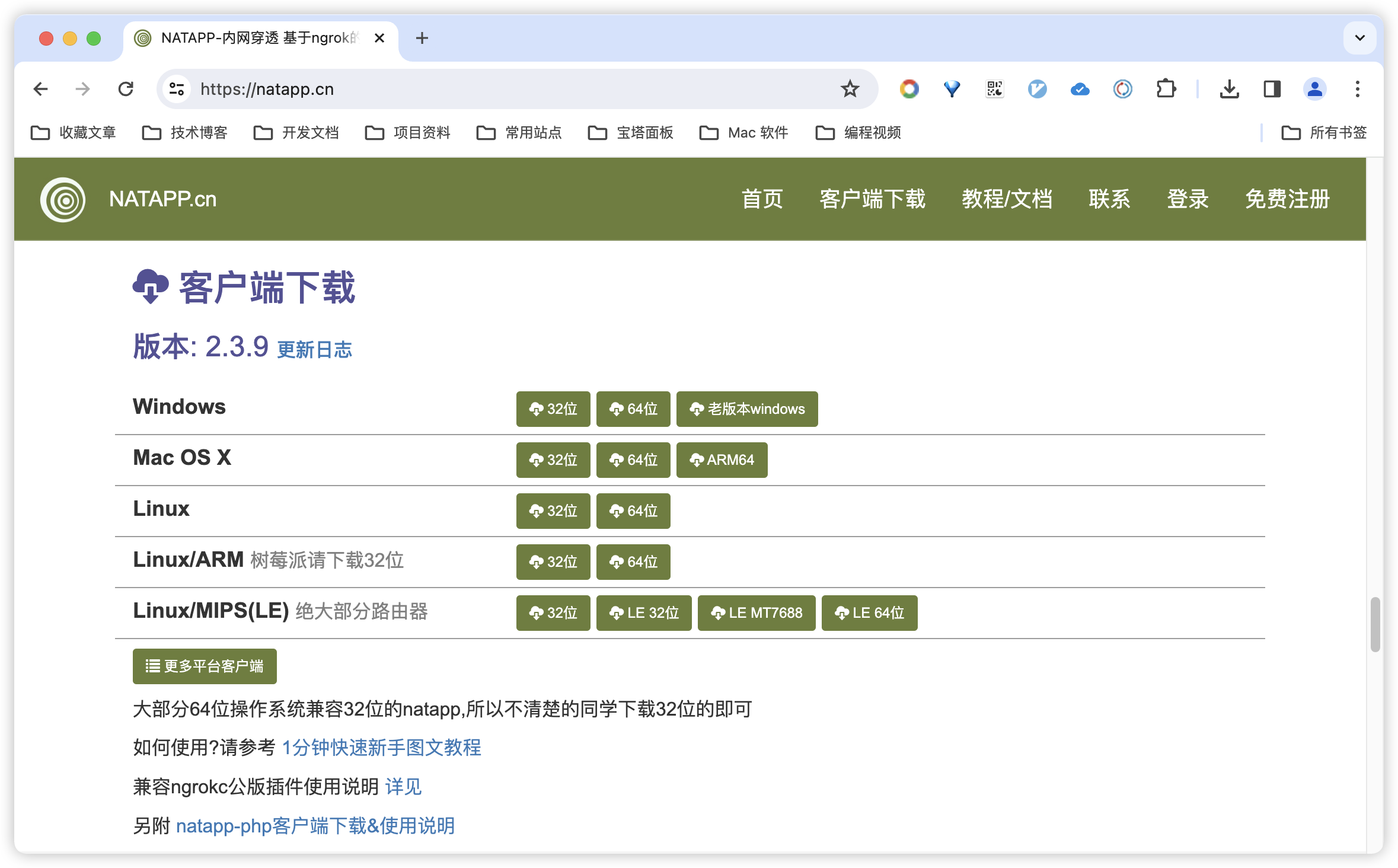
Task: Open 客户端下载 in the site nav
Action: point(872,199)
